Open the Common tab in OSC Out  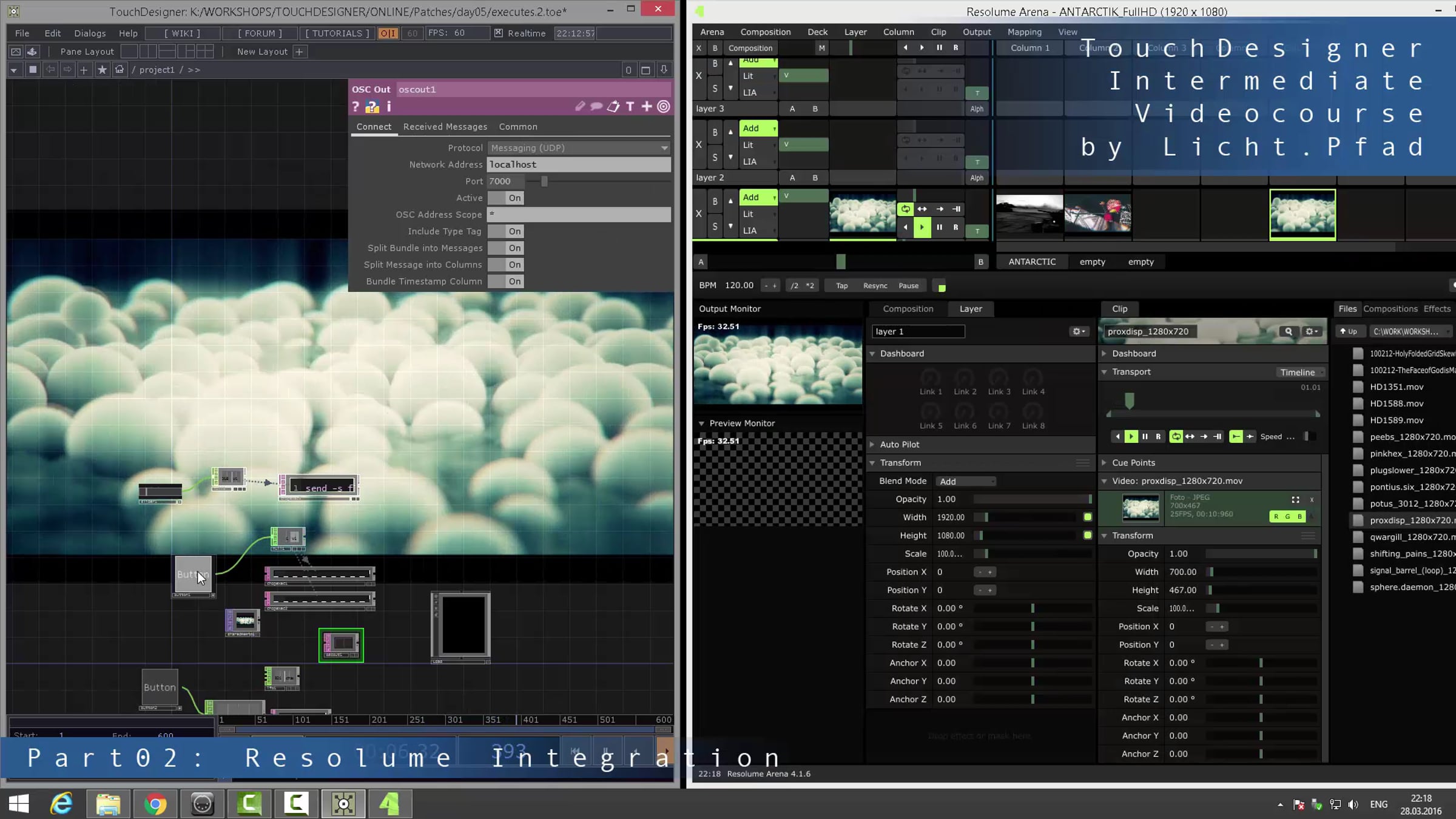pos(518,127)
